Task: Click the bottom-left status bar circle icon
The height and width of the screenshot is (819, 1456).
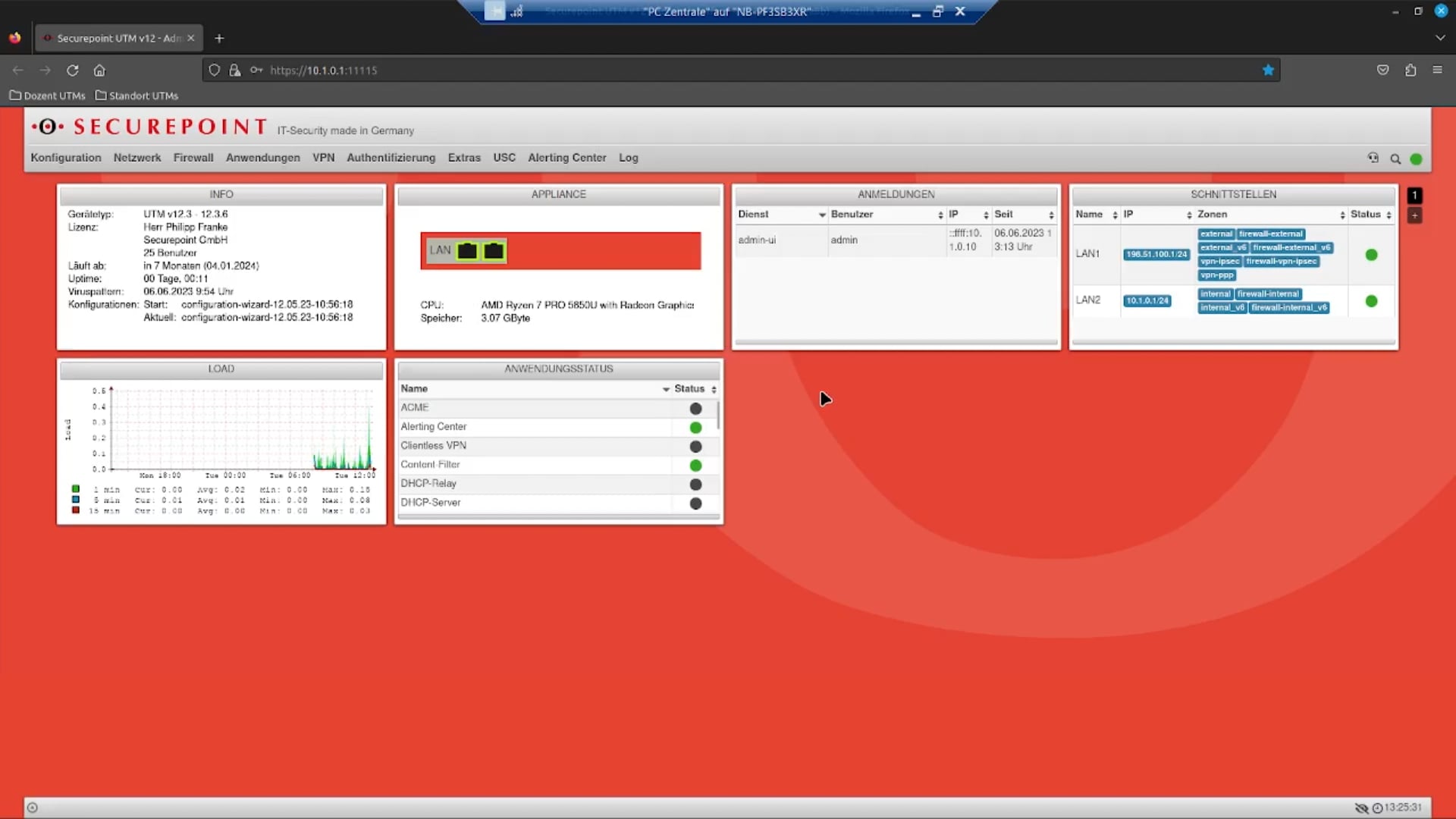Action: (x=33, y=808)
